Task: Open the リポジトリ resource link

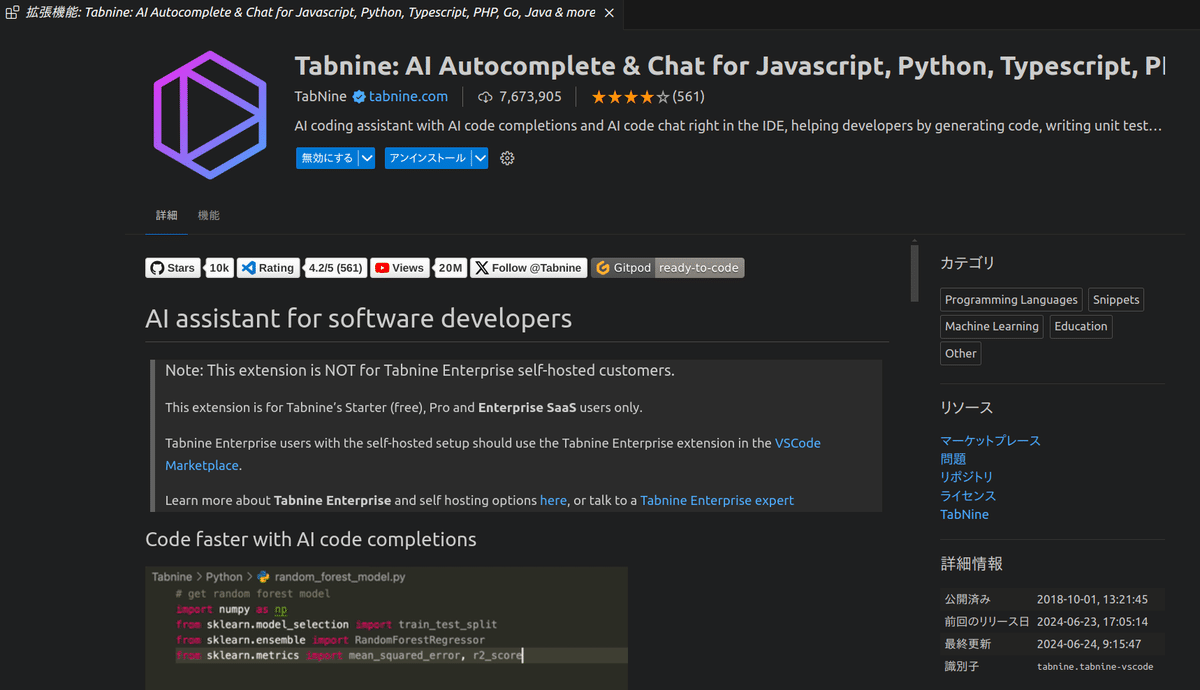Action: tap(966, 477)
